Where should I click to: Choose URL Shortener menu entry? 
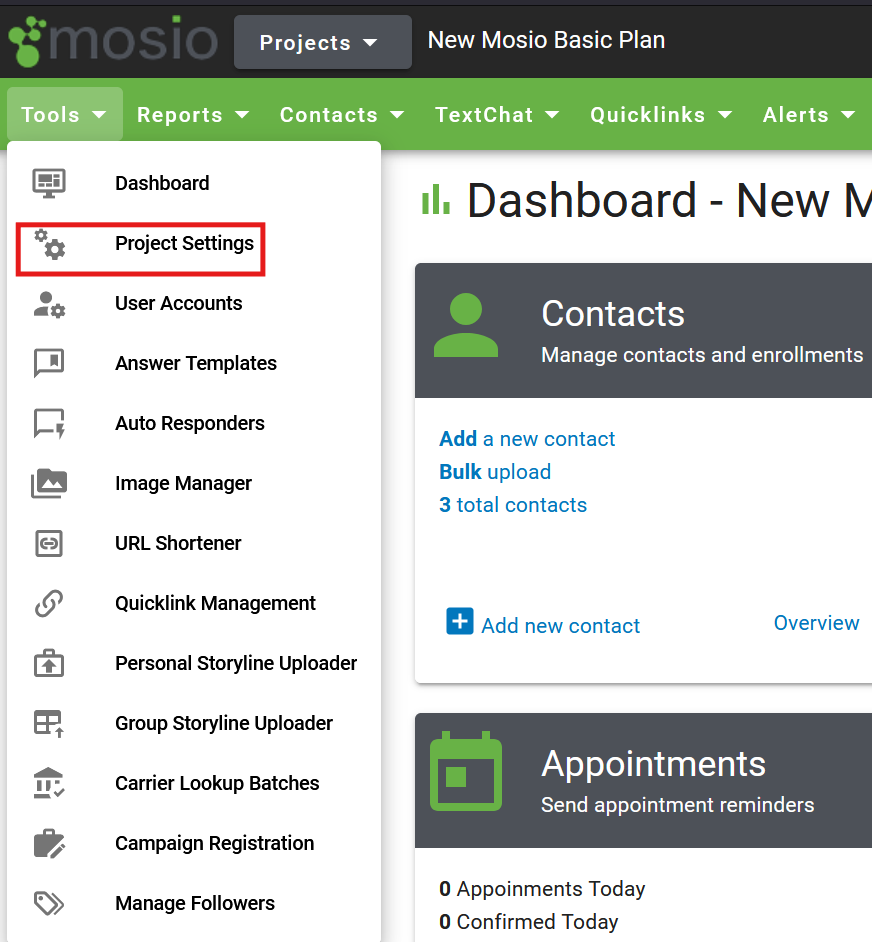pyautogui.click(x=194, y=544)
